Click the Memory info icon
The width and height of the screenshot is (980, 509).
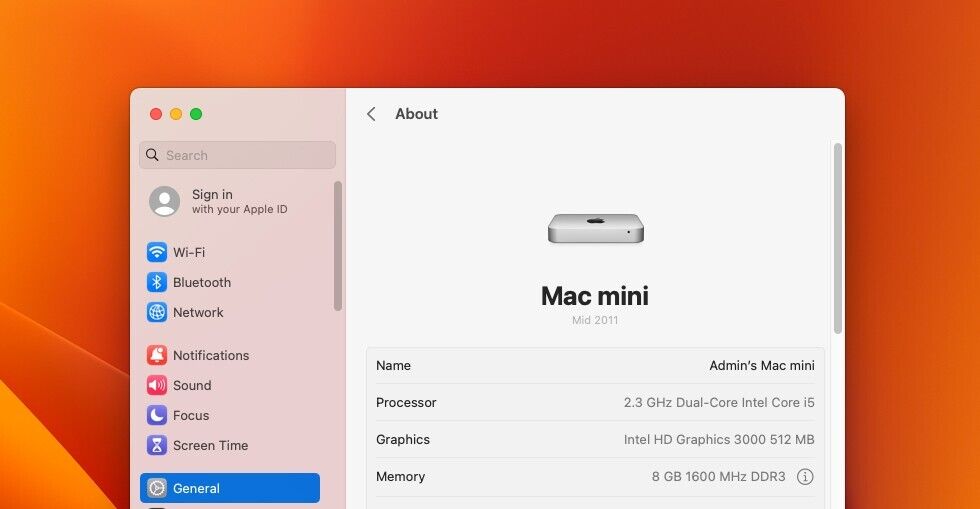tap(805, 477)
